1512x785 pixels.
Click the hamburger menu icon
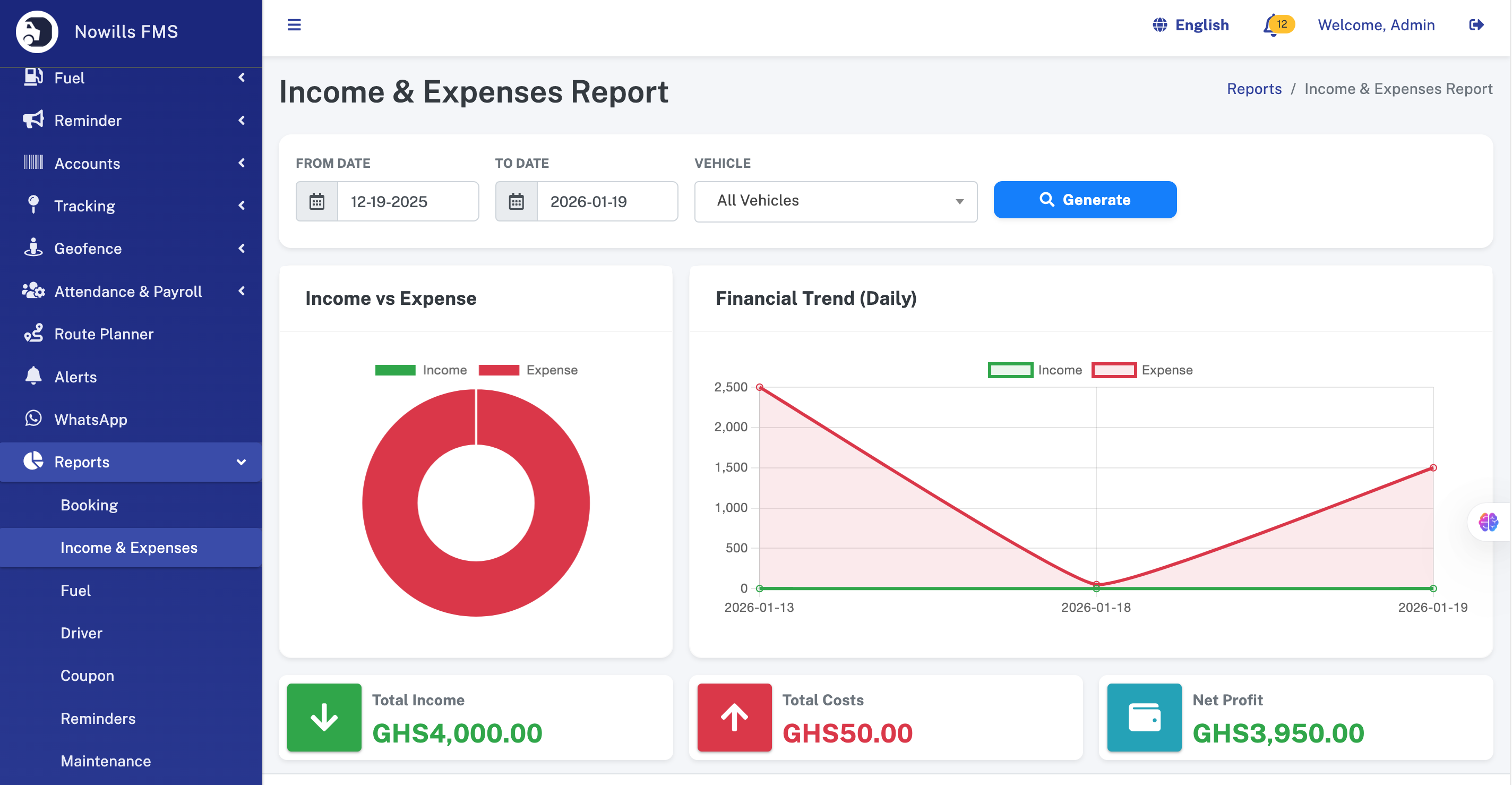(294, 24)
